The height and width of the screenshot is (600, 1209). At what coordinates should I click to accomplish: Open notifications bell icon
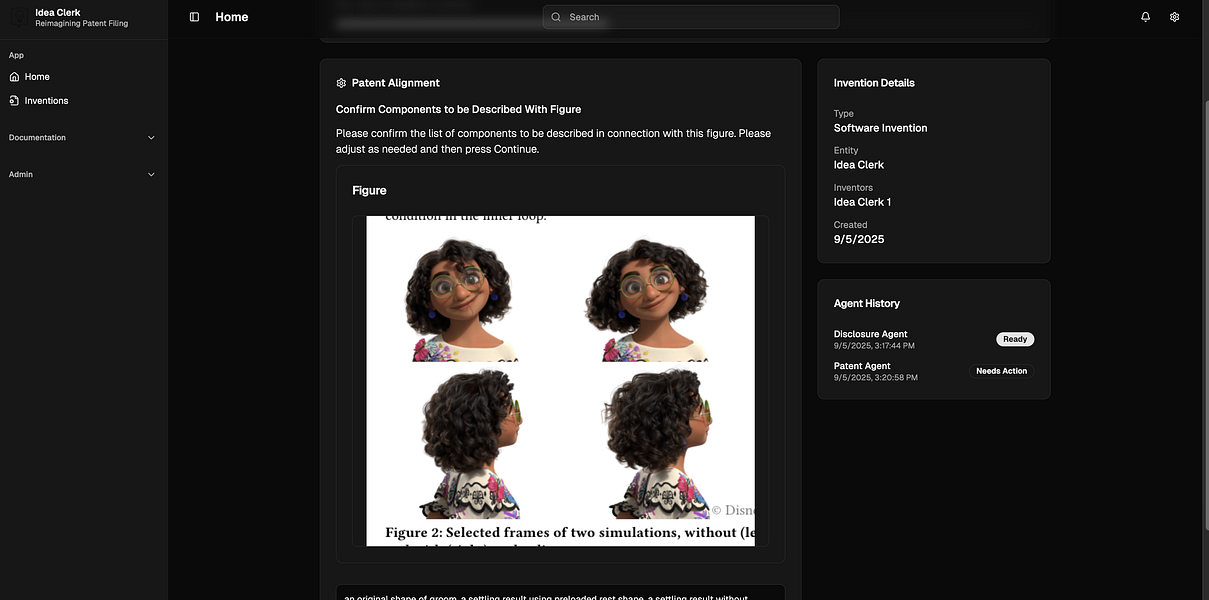pos(1146,17)
